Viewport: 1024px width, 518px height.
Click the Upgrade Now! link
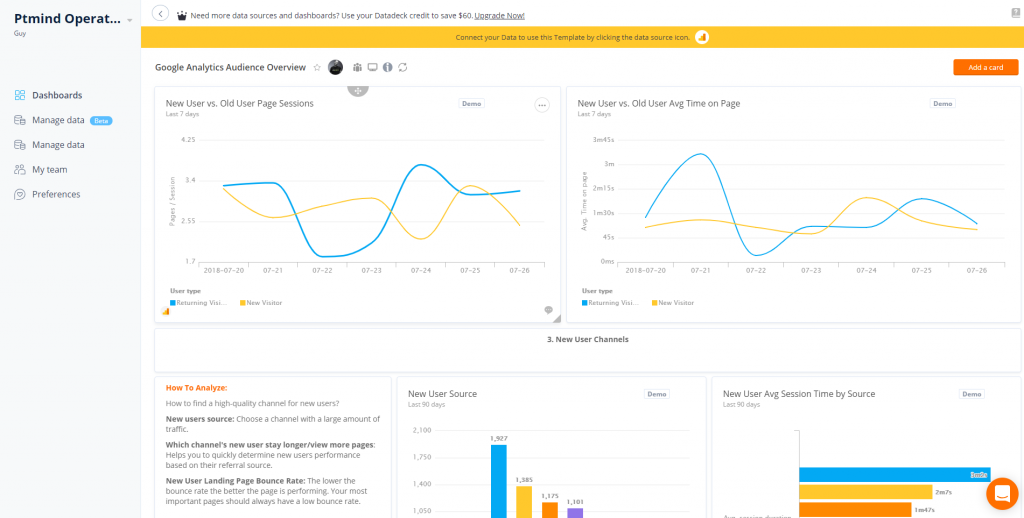pos(500,15)
